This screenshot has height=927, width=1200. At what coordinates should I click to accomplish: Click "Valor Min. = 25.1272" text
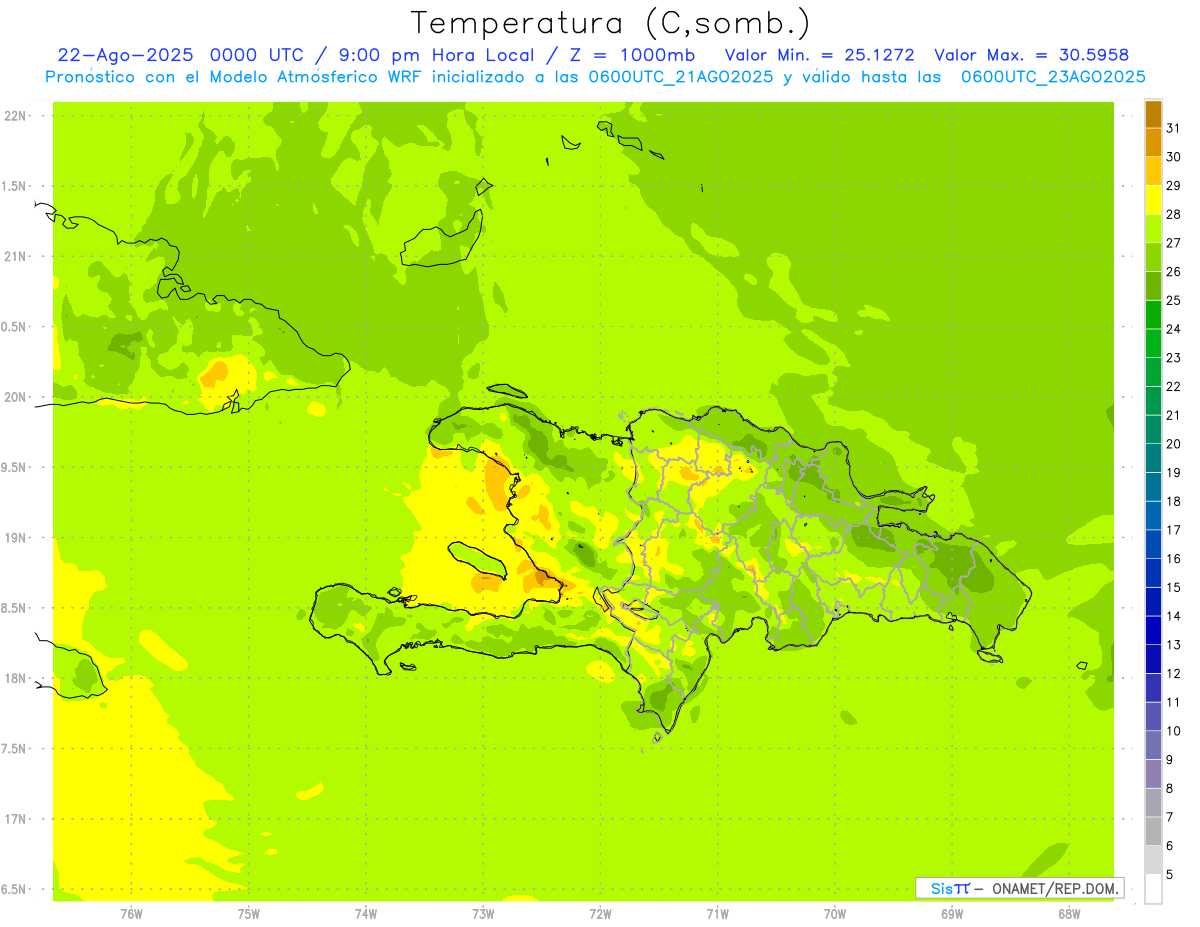(819, 55)
